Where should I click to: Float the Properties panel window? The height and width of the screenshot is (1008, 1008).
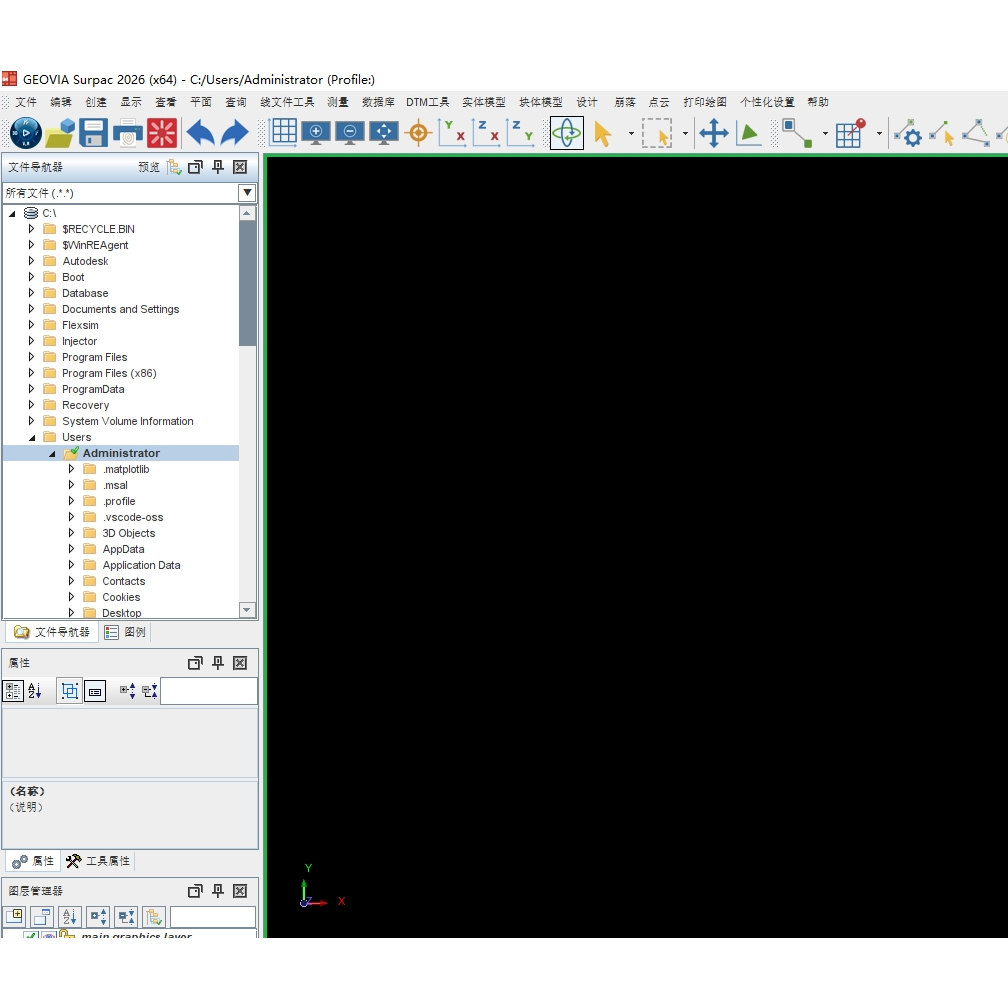[195, 663]
